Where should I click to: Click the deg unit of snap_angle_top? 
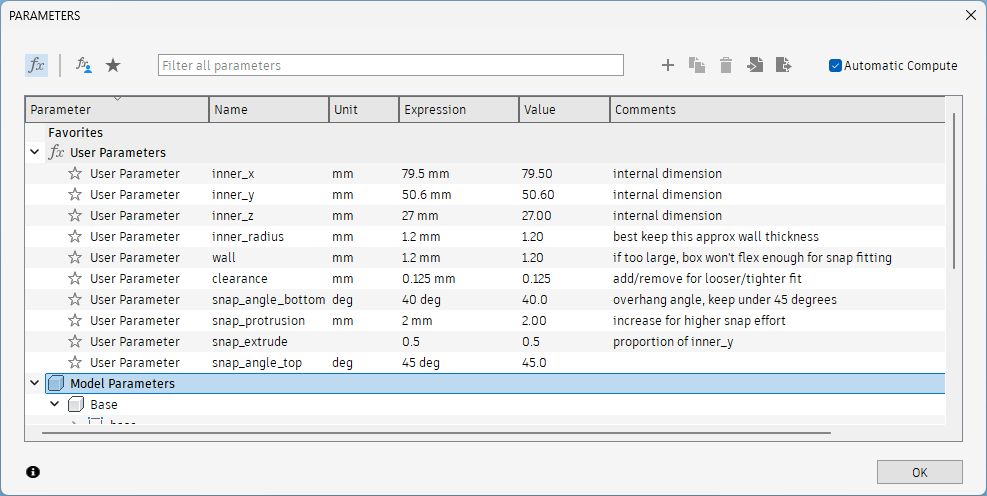[x=342, y=363]
